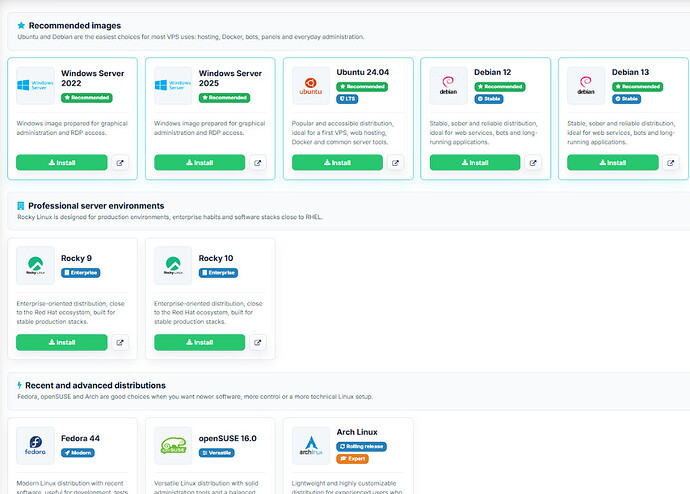Image resolution: width=690 pixels, height=494 pixels.
Task: Install the Ubuntu 24.04 image
Action: click(x=337, y=162)
